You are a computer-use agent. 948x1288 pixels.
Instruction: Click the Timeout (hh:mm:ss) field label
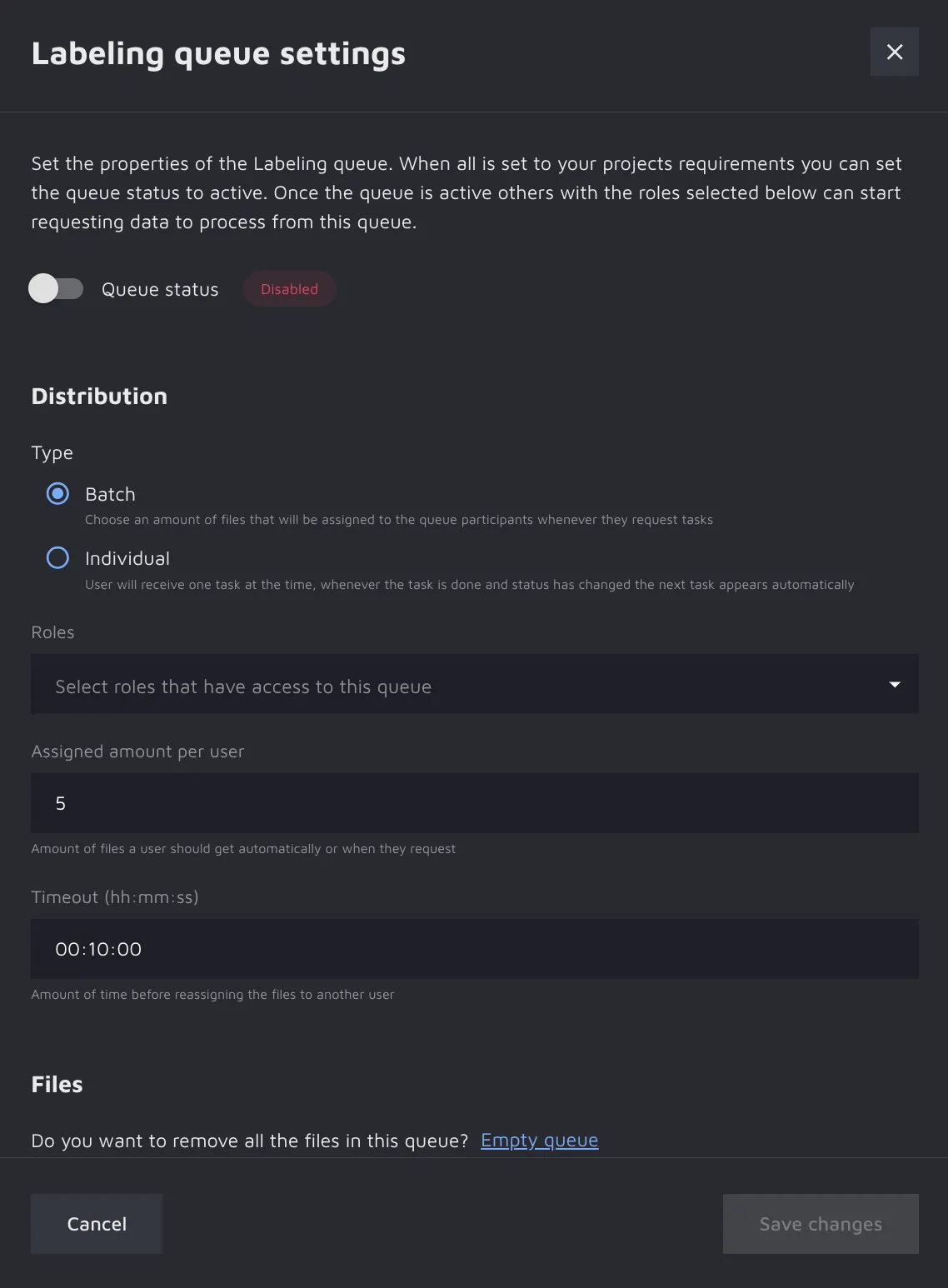point(115,897)
